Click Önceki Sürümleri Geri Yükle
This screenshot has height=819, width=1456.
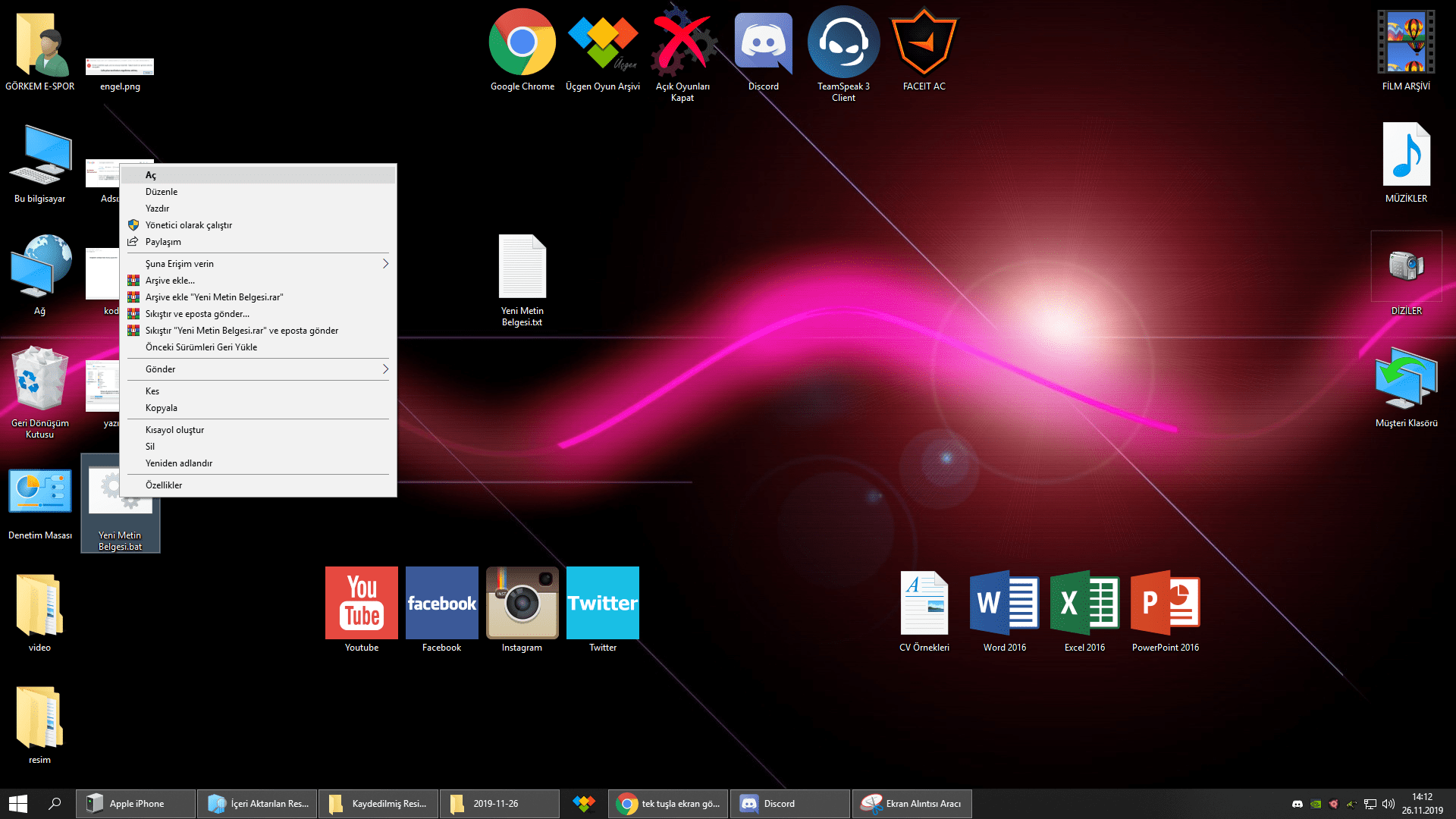258,347
